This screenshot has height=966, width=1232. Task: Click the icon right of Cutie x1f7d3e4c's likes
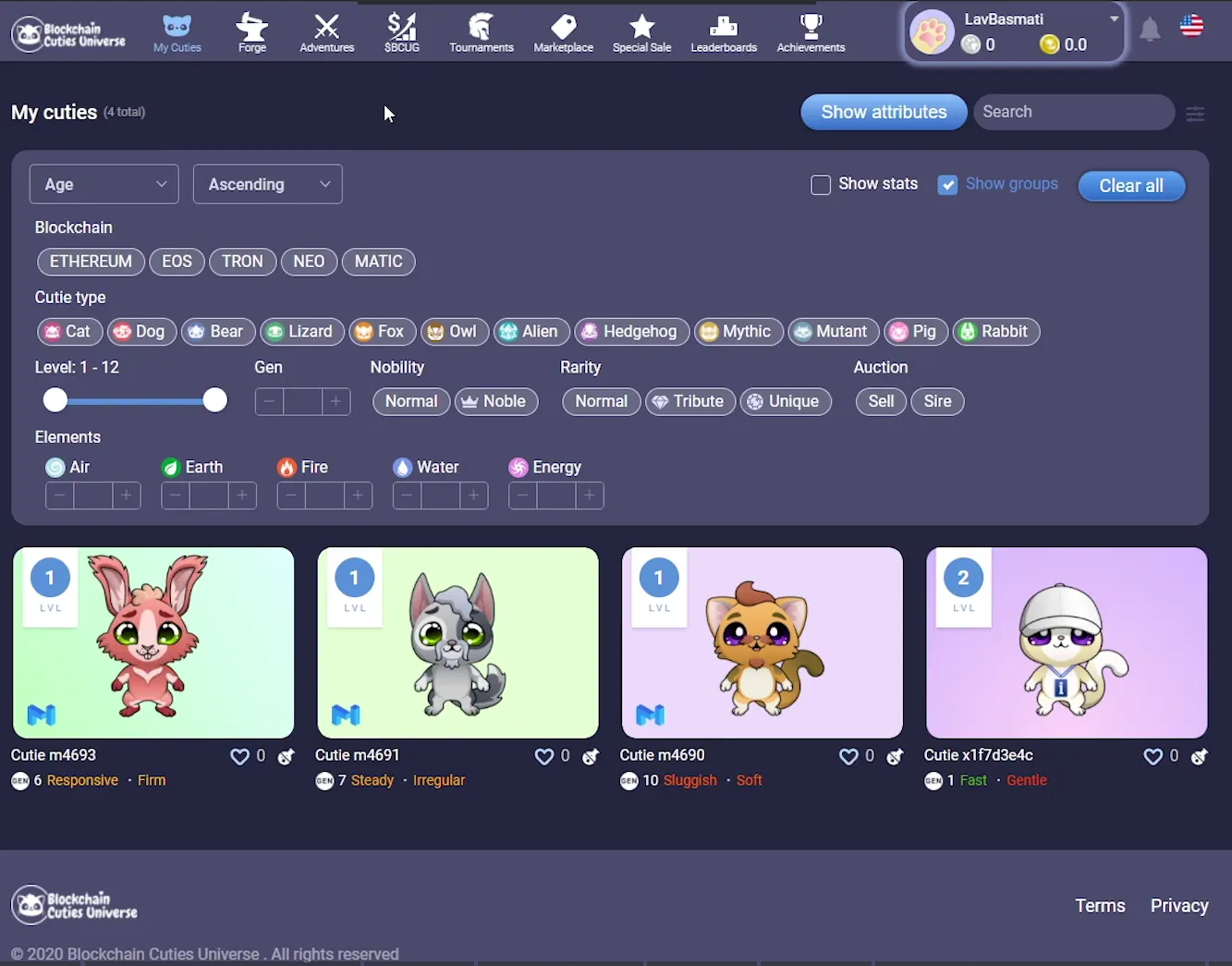(1200, 756)
